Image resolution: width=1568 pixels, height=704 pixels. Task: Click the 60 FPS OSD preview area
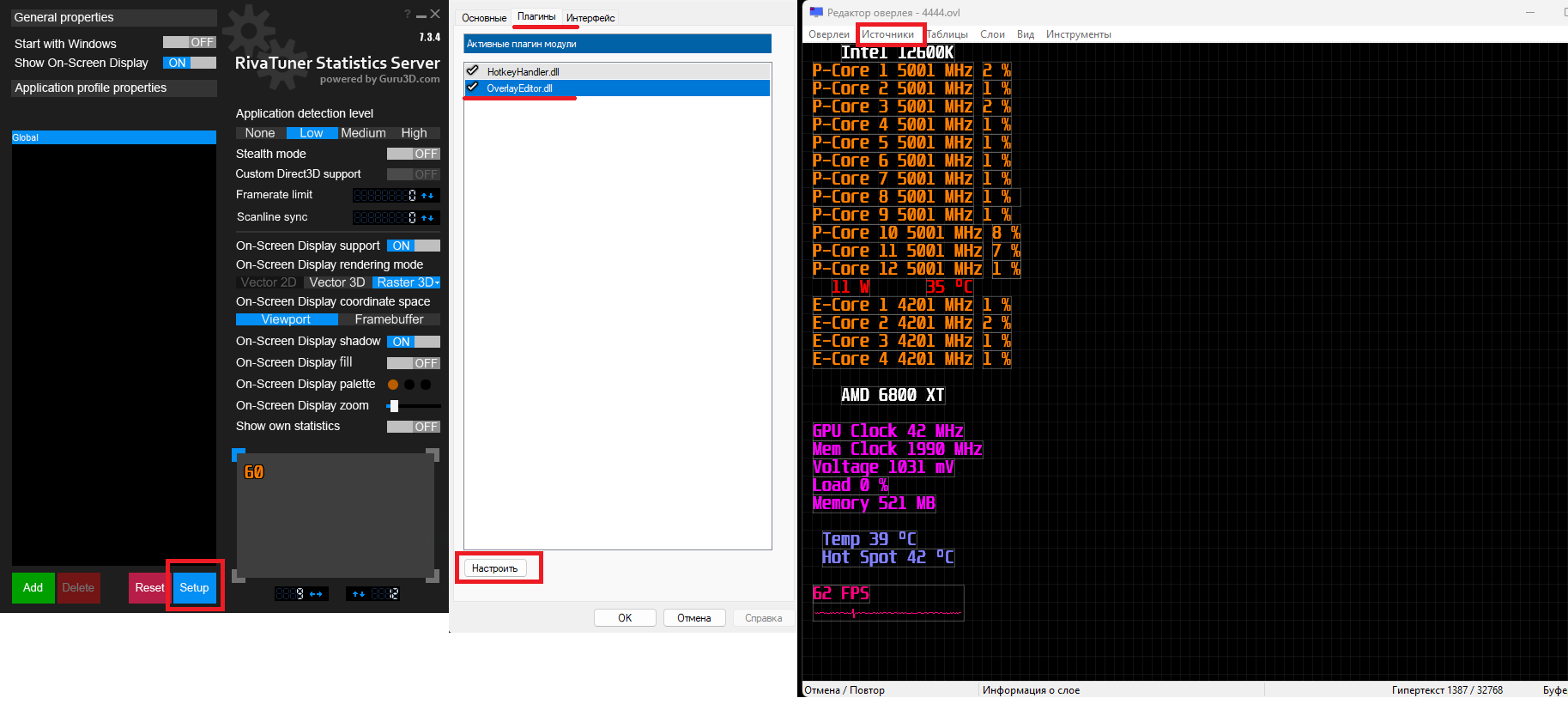point(336,516)
